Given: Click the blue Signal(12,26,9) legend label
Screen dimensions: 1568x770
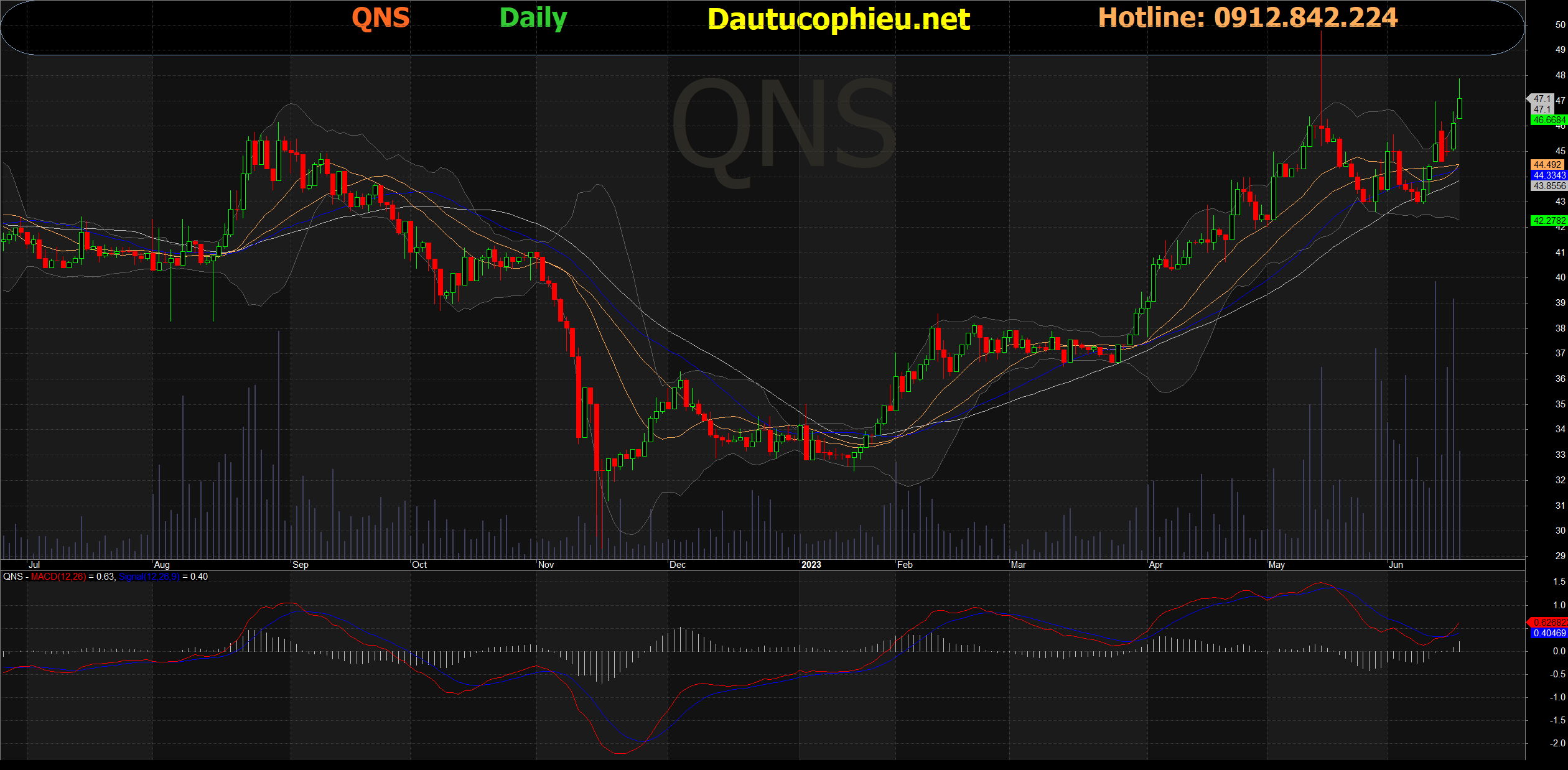Looking at the screenshot, I should (149, 577).
